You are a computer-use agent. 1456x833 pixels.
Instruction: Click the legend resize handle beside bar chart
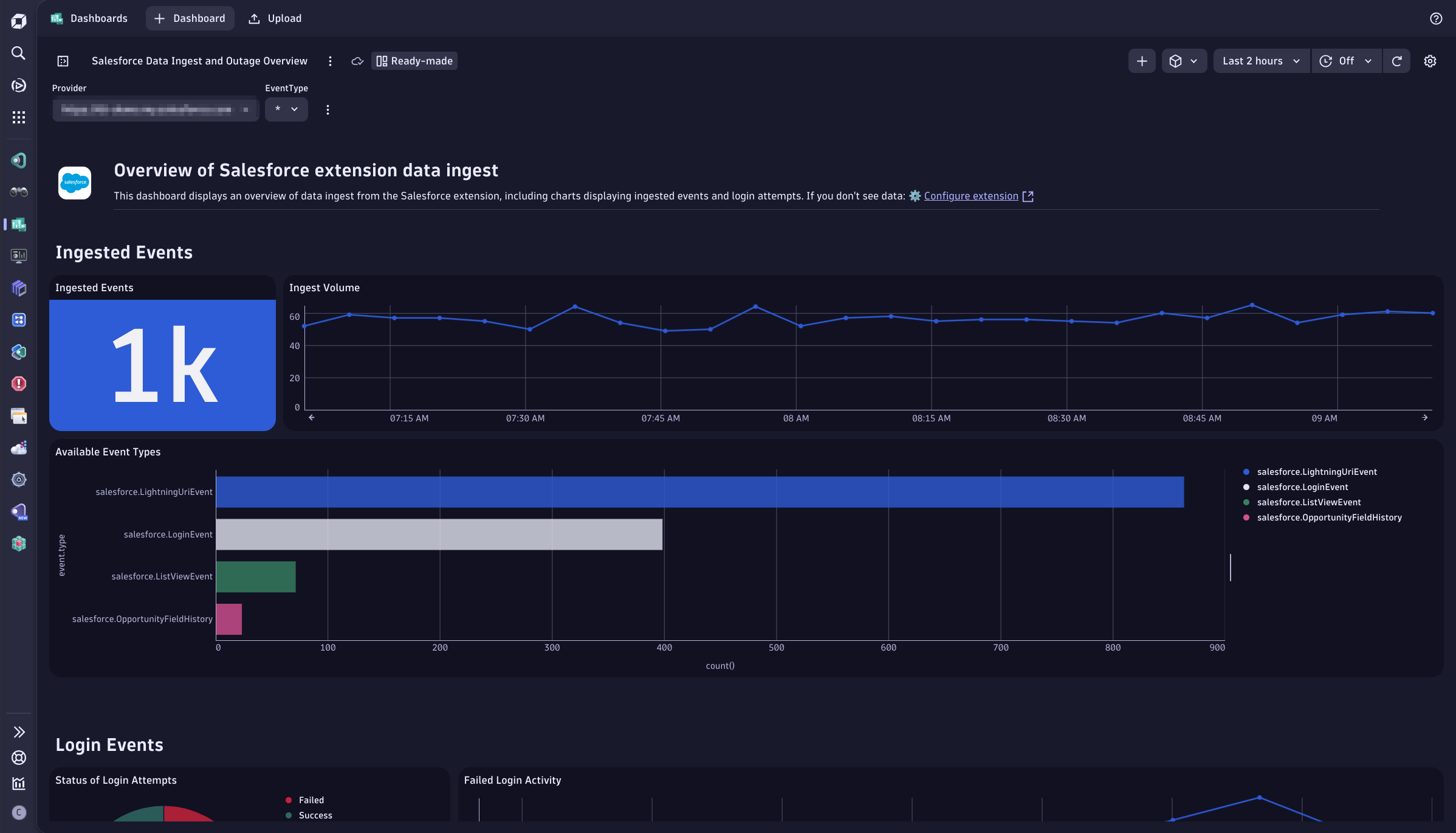click(x=1231, y=567)
